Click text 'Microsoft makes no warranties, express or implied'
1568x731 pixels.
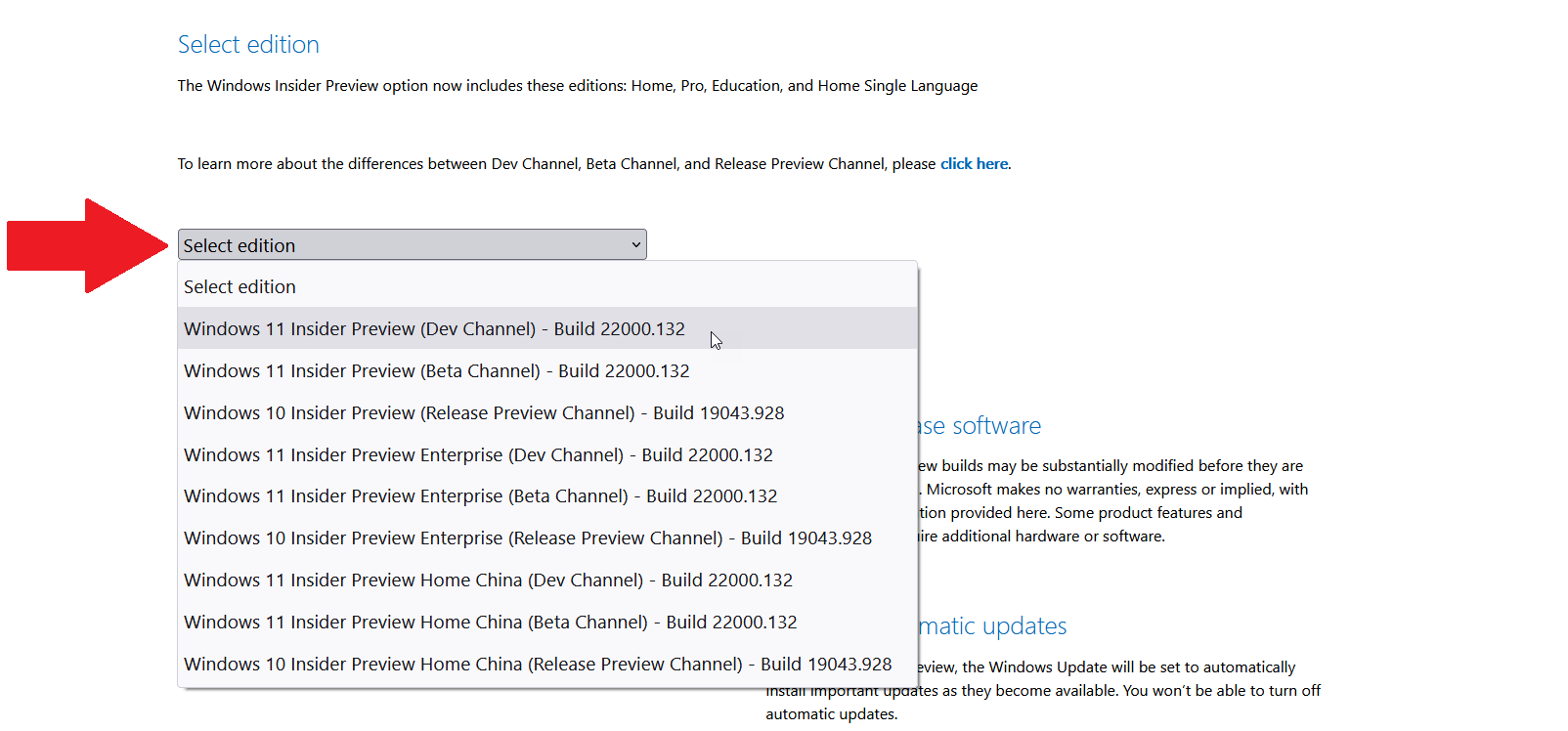coord(1101,489)
